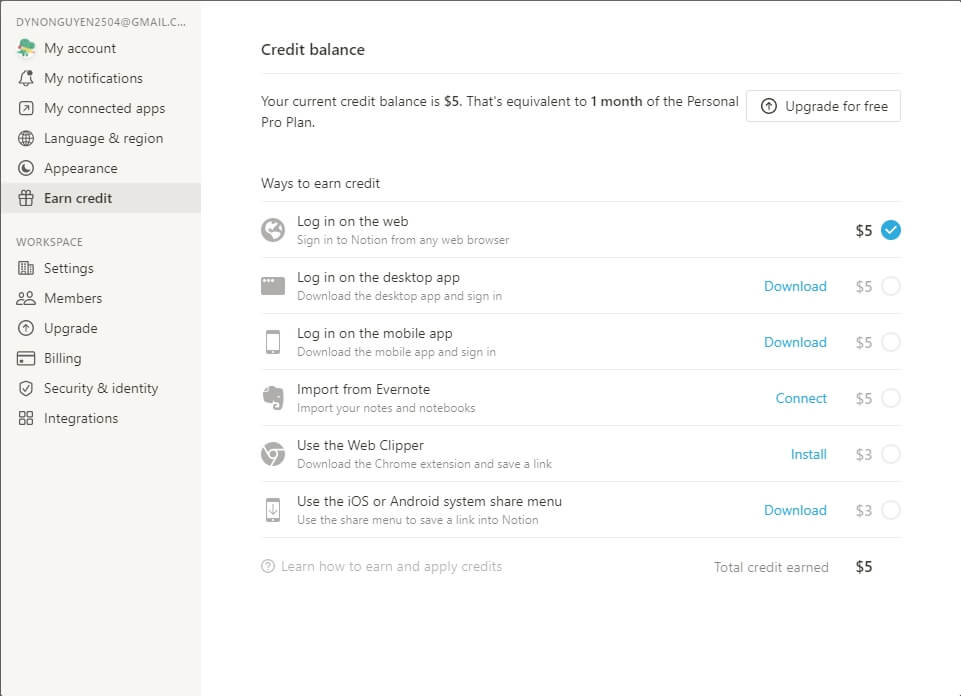Screen dimensions: 961x696
Task: Go to the Upgrade section in sidebar
Action: click(101, 328)
